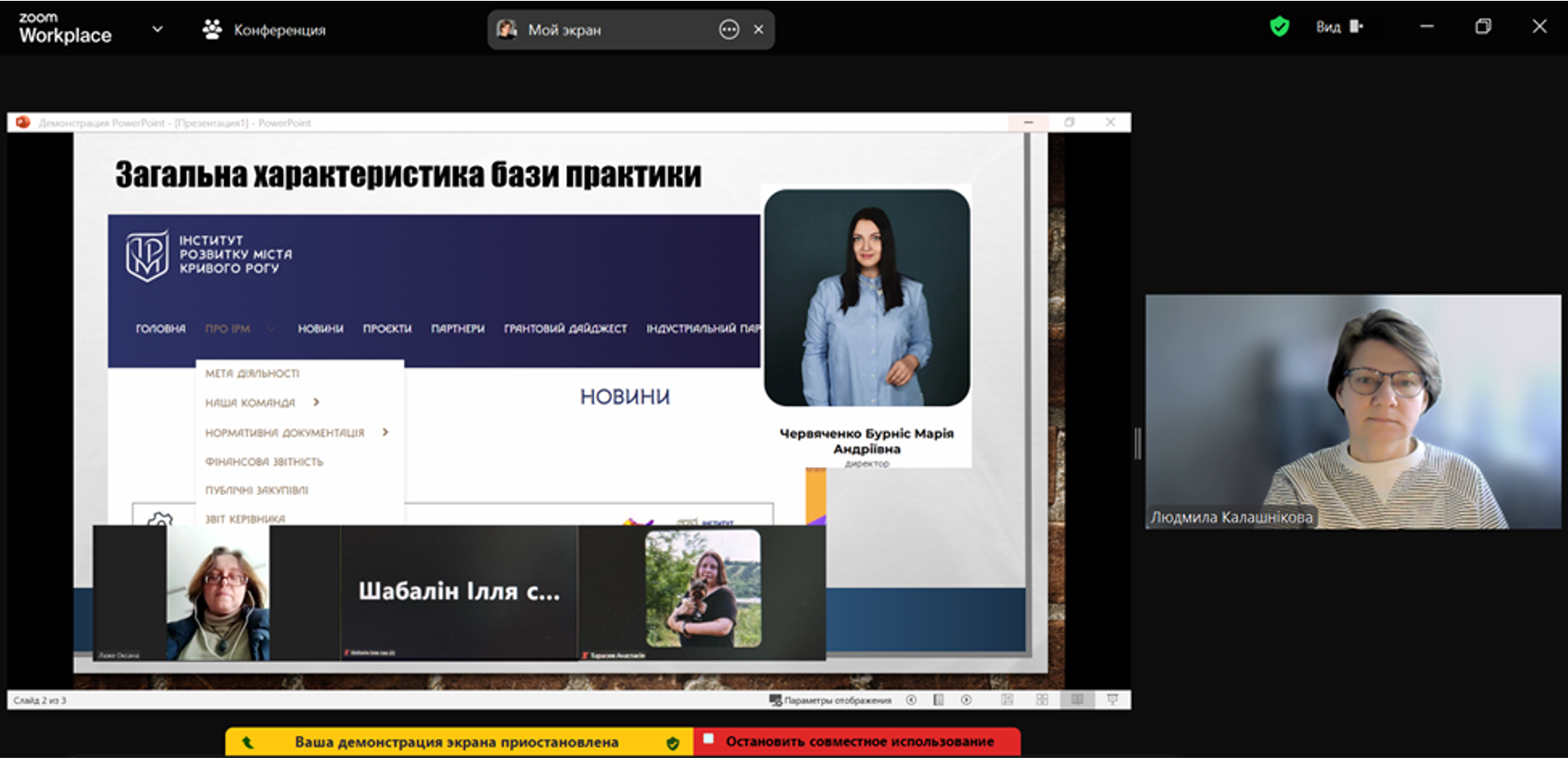Click Остановить совместное использование button
Image resolution: width=1568 pixels, height=758 pixels.
click(857, 741)
